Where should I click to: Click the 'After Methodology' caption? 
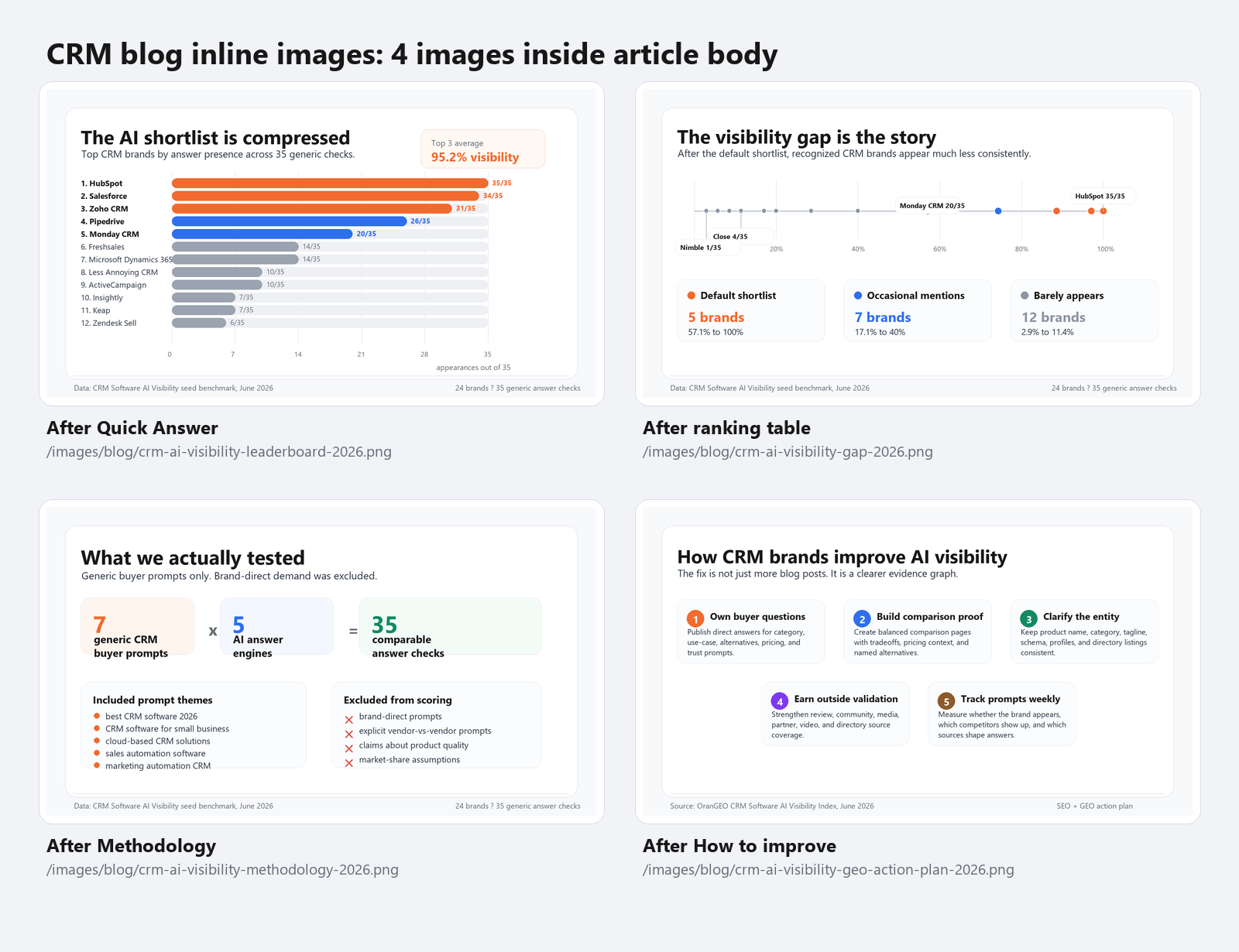pyautogui.click(x=132, y=846)
